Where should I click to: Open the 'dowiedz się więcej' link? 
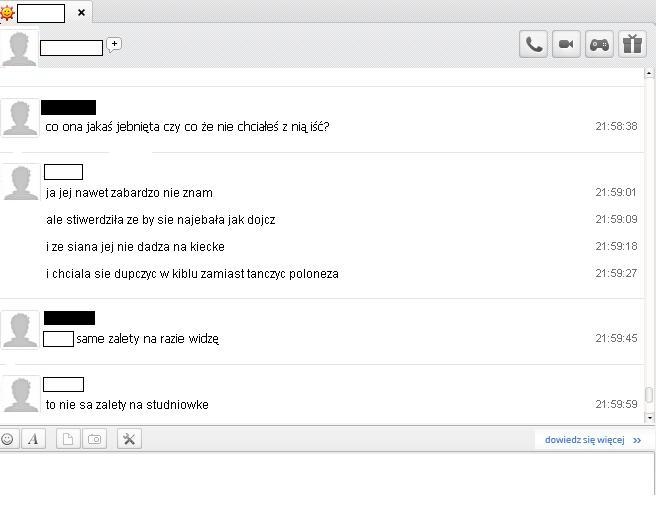tap(584, 440)
